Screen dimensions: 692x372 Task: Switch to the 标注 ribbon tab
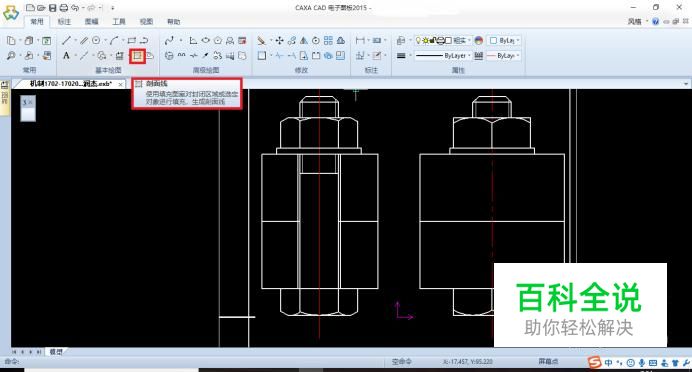pyautogui.click(x=64, y=21)
